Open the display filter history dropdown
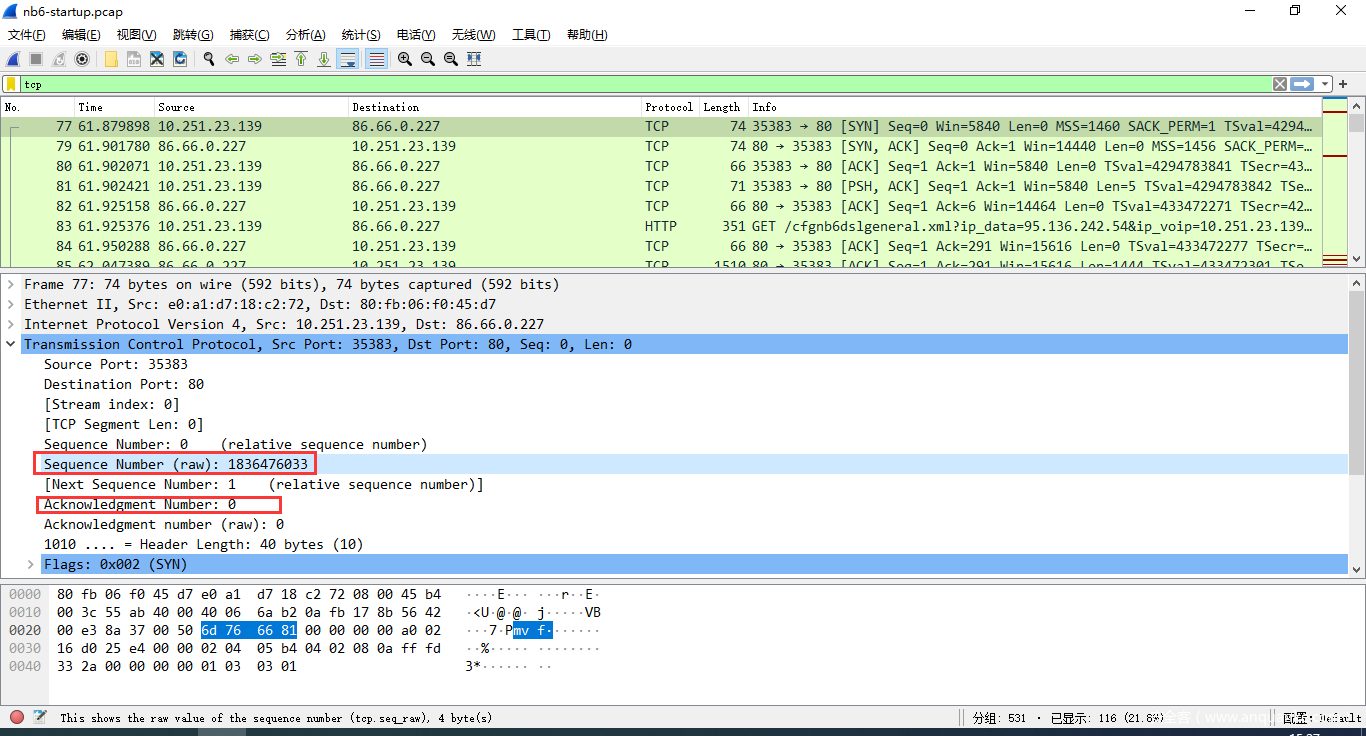 click(x=1325, y=84)
